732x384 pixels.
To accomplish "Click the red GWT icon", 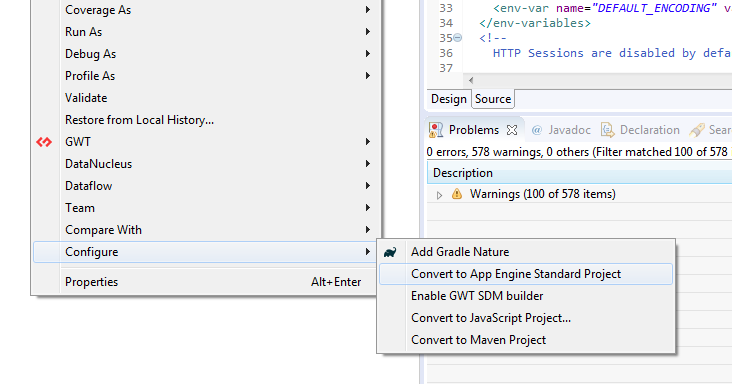I will 44,142.
